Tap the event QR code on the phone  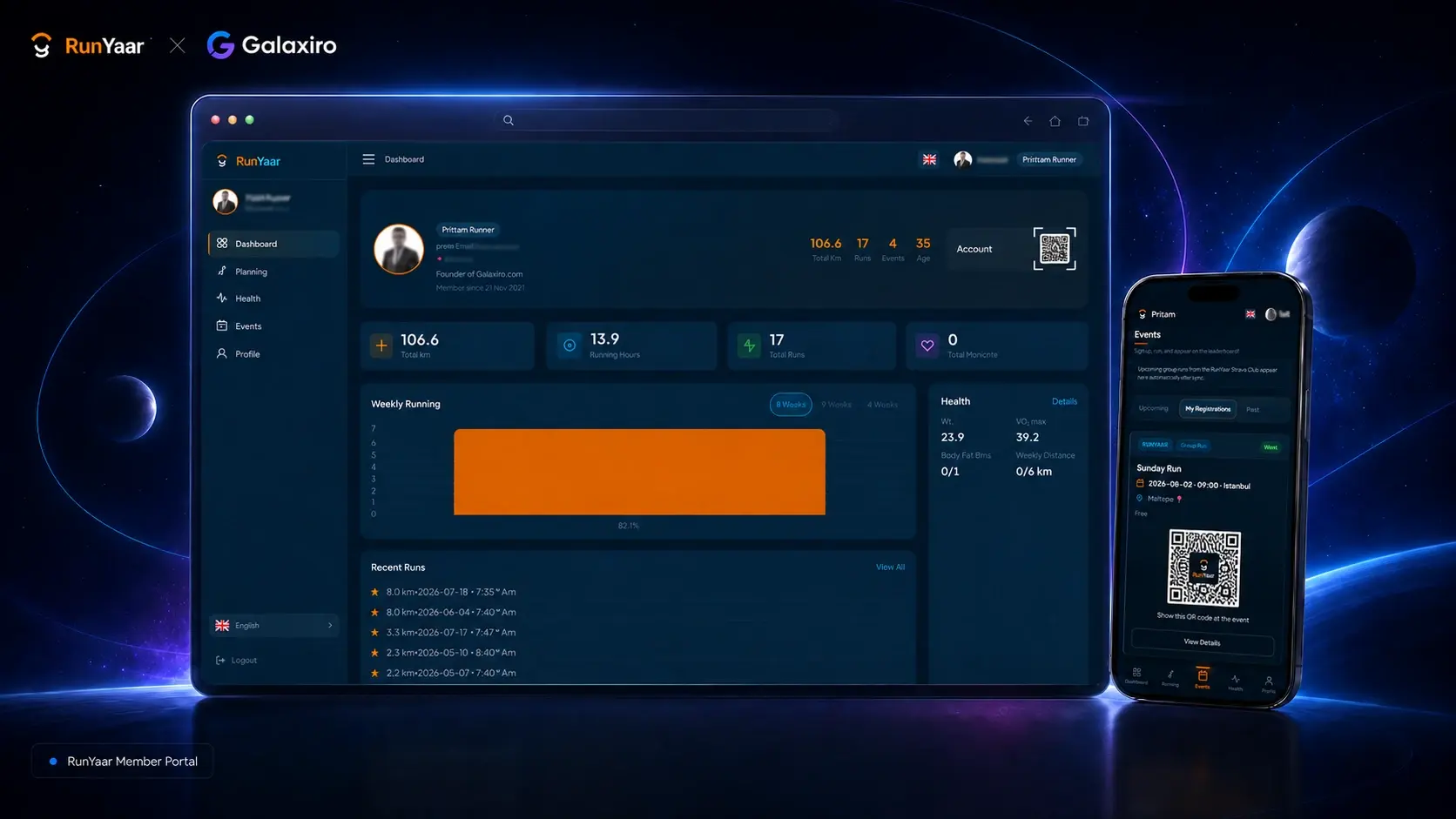coord(1204,568)
